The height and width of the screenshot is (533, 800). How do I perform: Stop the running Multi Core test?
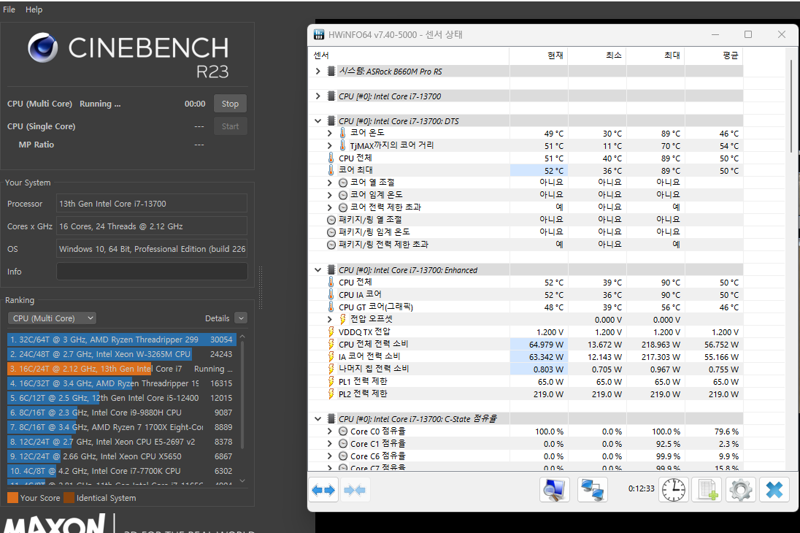click(230, 104)
